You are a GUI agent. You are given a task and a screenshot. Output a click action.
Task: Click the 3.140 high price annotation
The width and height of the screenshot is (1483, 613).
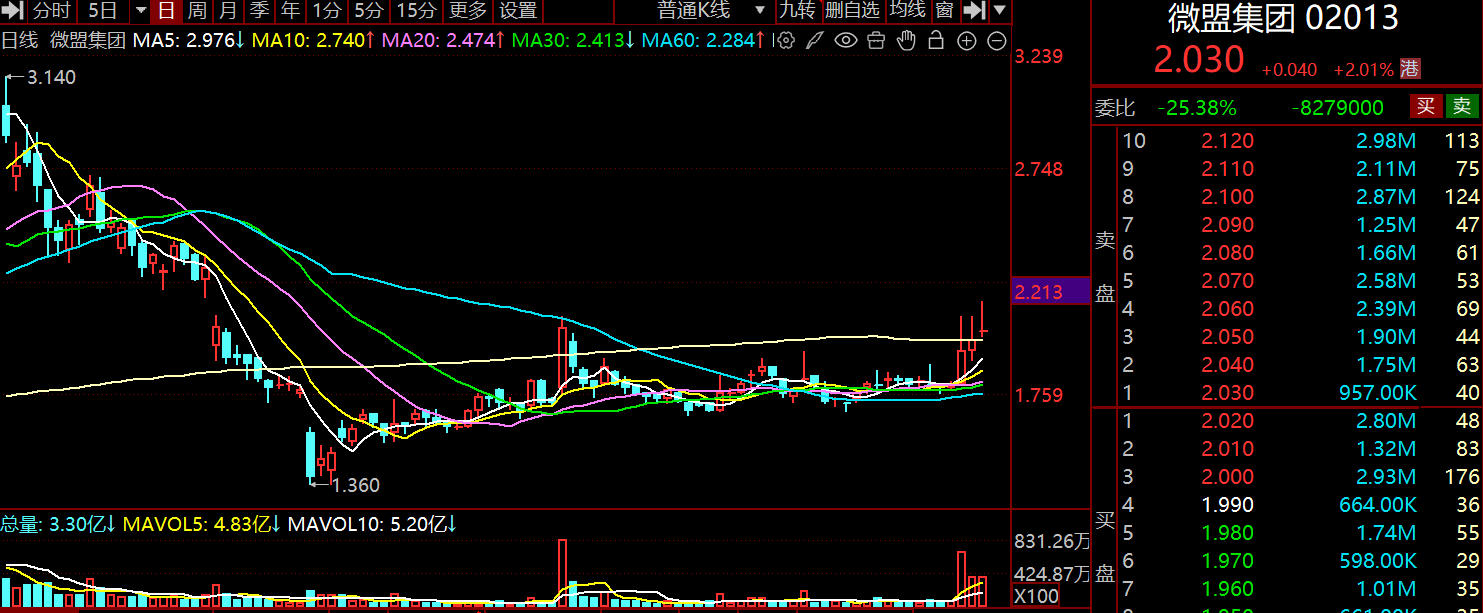click(52, 77)
